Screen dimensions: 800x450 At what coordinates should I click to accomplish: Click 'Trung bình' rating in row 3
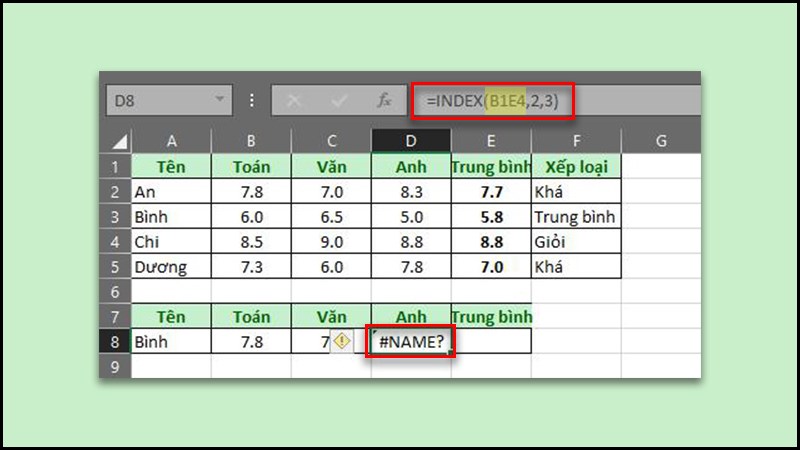(x=576, y=217)
